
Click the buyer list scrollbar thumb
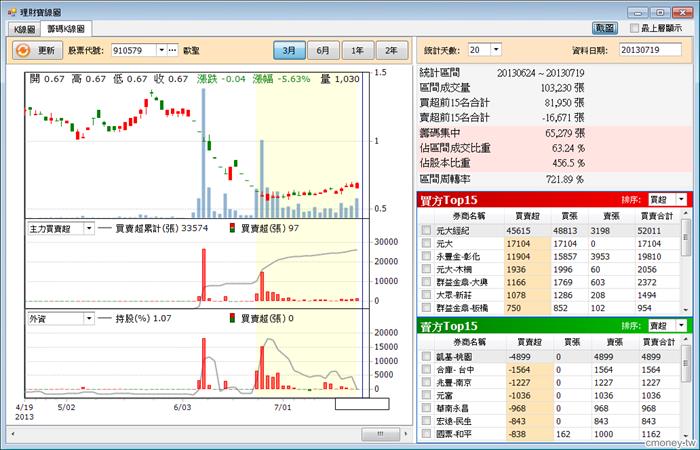tap(686, 238)
